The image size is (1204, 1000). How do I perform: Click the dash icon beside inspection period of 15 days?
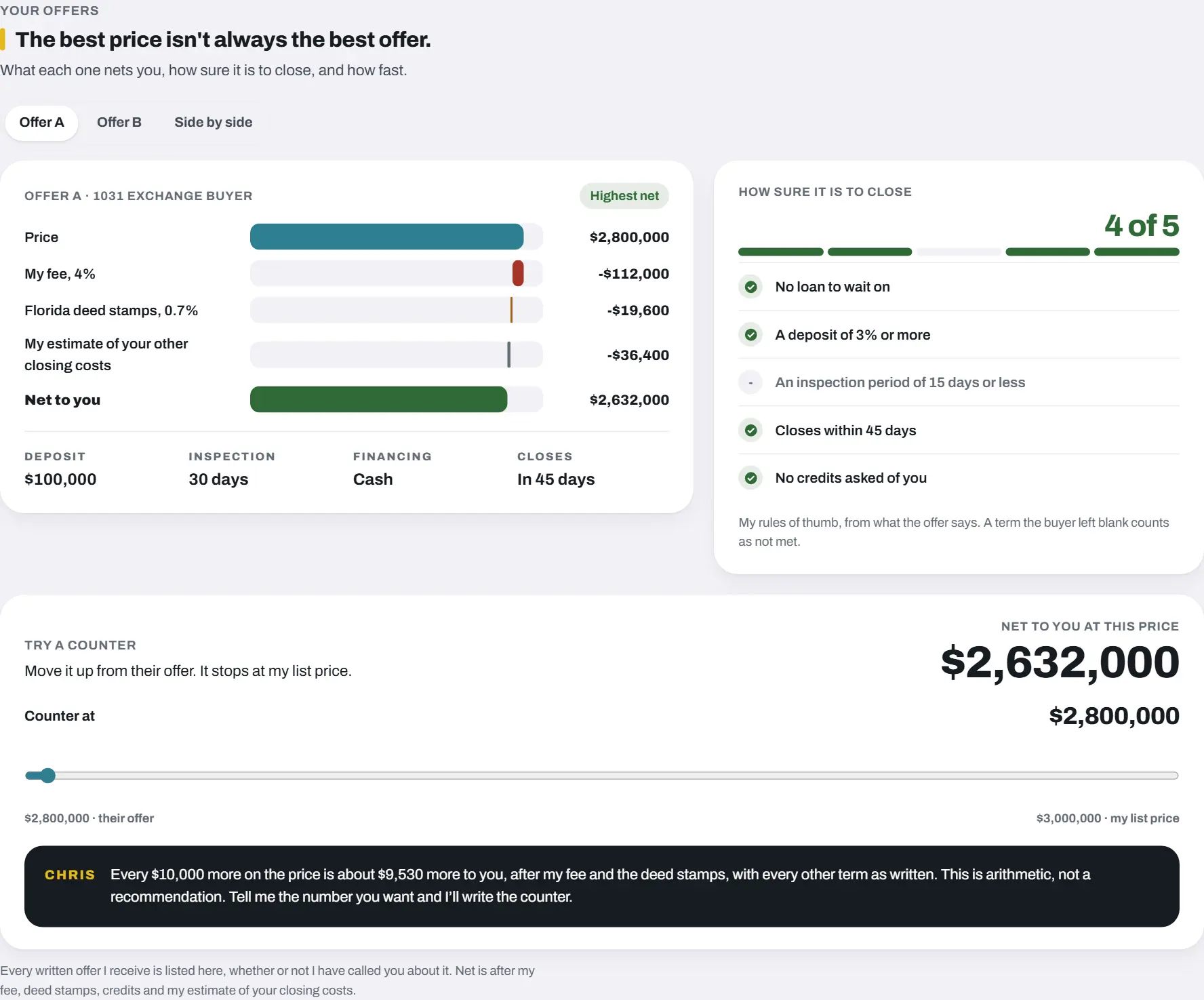click(x=750, y=383)
